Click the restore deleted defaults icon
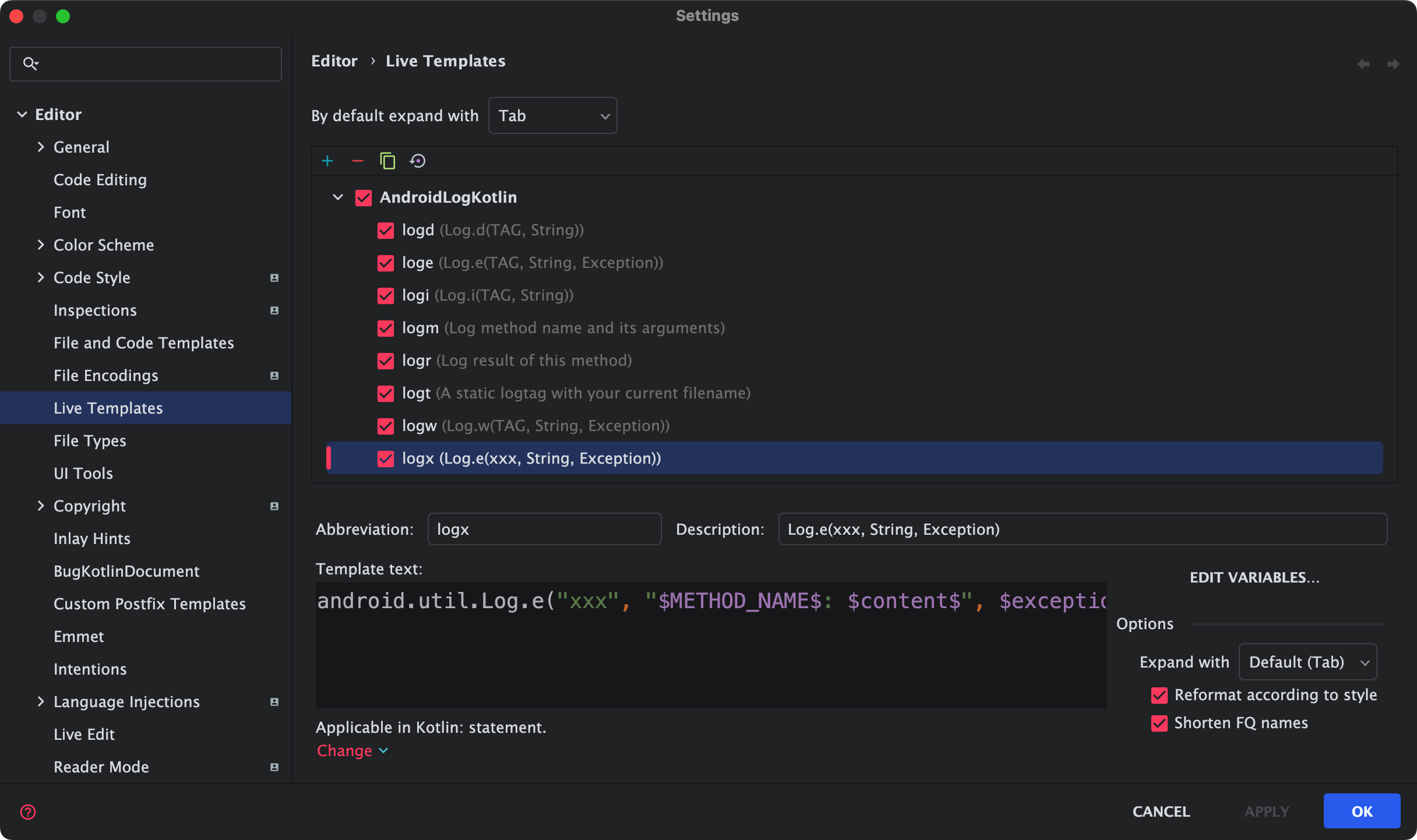 418,161
